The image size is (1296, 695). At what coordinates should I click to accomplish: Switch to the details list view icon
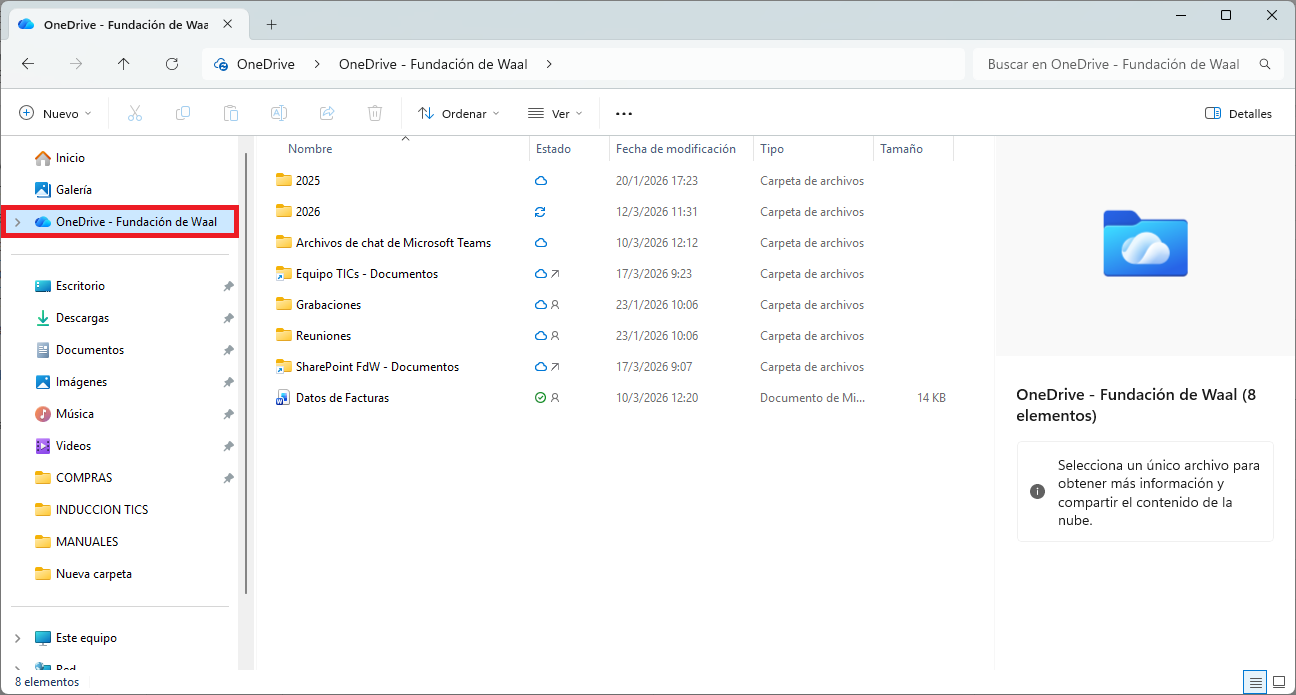[1254, 682]
